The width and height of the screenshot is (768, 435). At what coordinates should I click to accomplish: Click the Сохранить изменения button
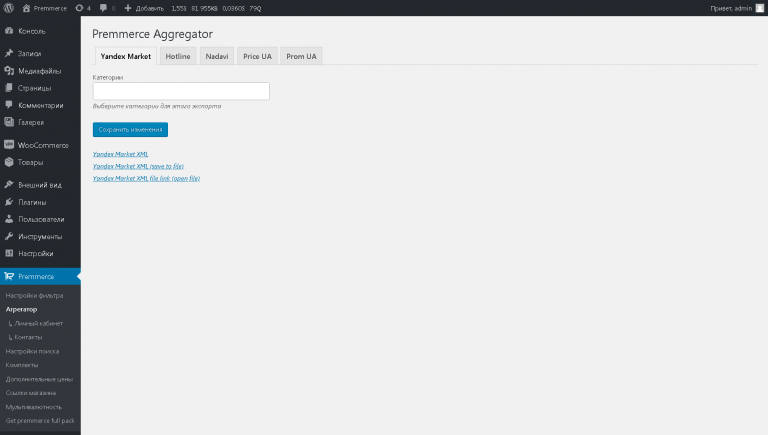pyautogui.click(x=130, y=129)
